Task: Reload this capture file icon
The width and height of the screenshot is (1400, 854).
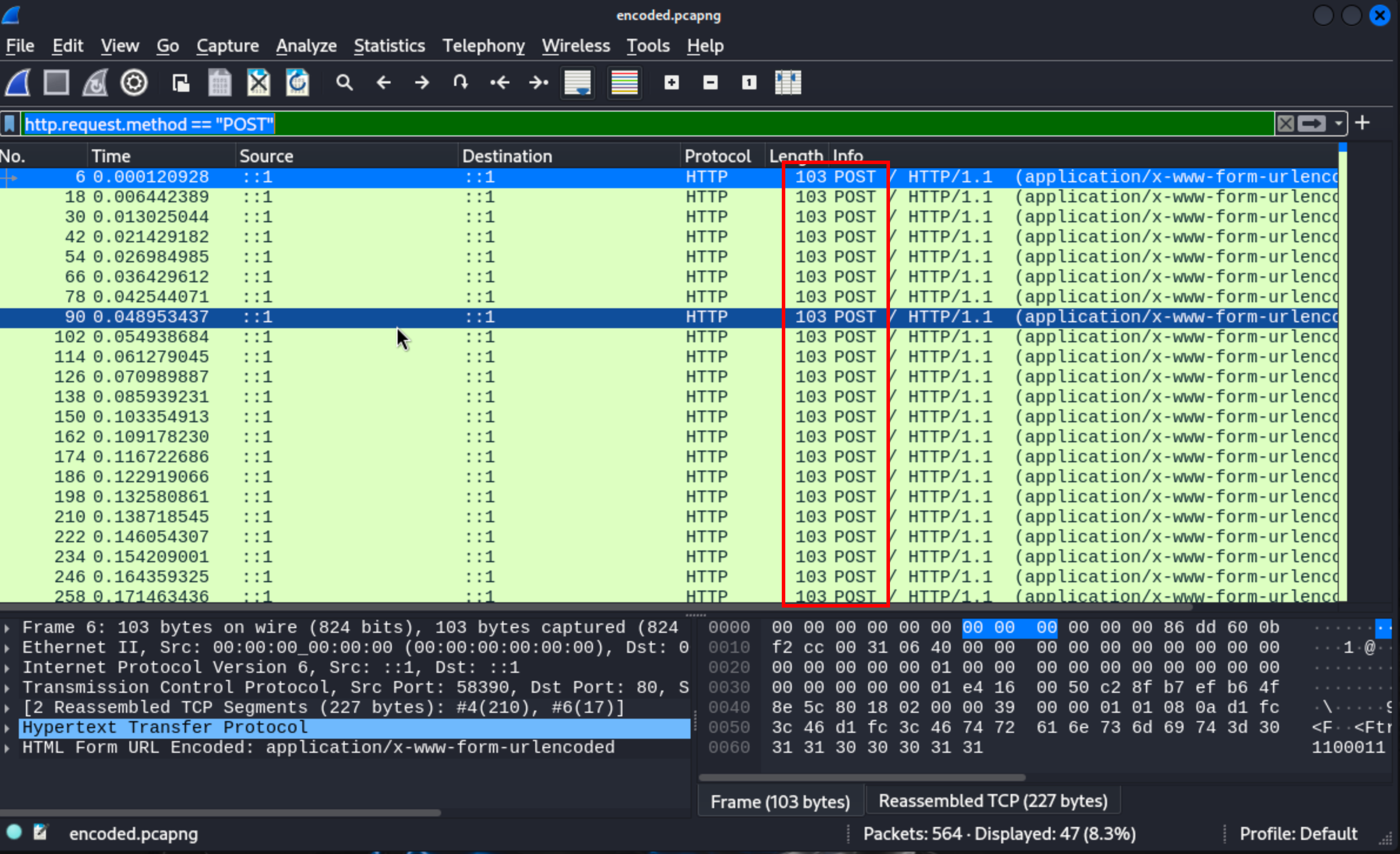Action: click(297, 82)
